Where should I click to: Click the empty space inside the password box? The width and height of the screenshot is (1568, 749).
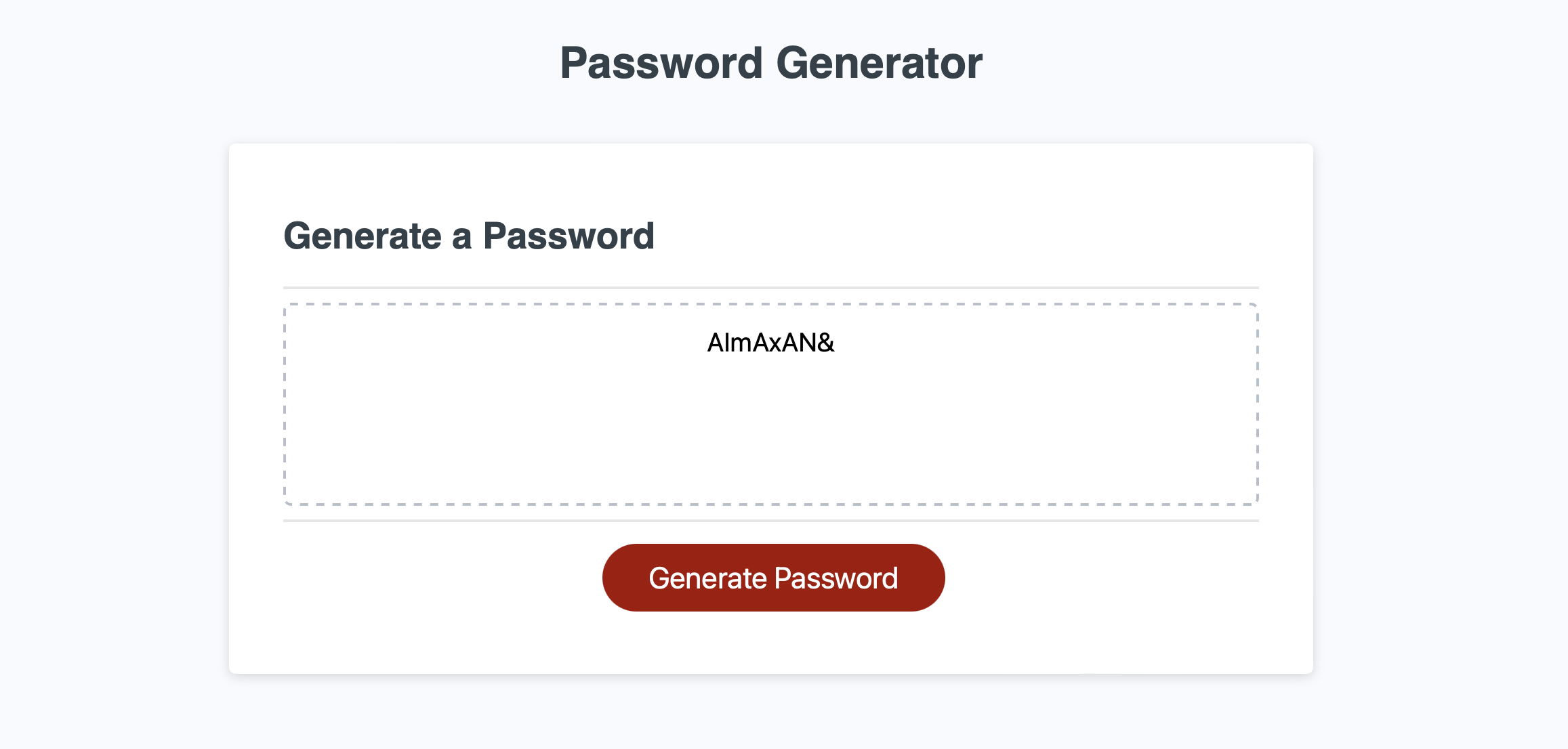pos(770,447)
